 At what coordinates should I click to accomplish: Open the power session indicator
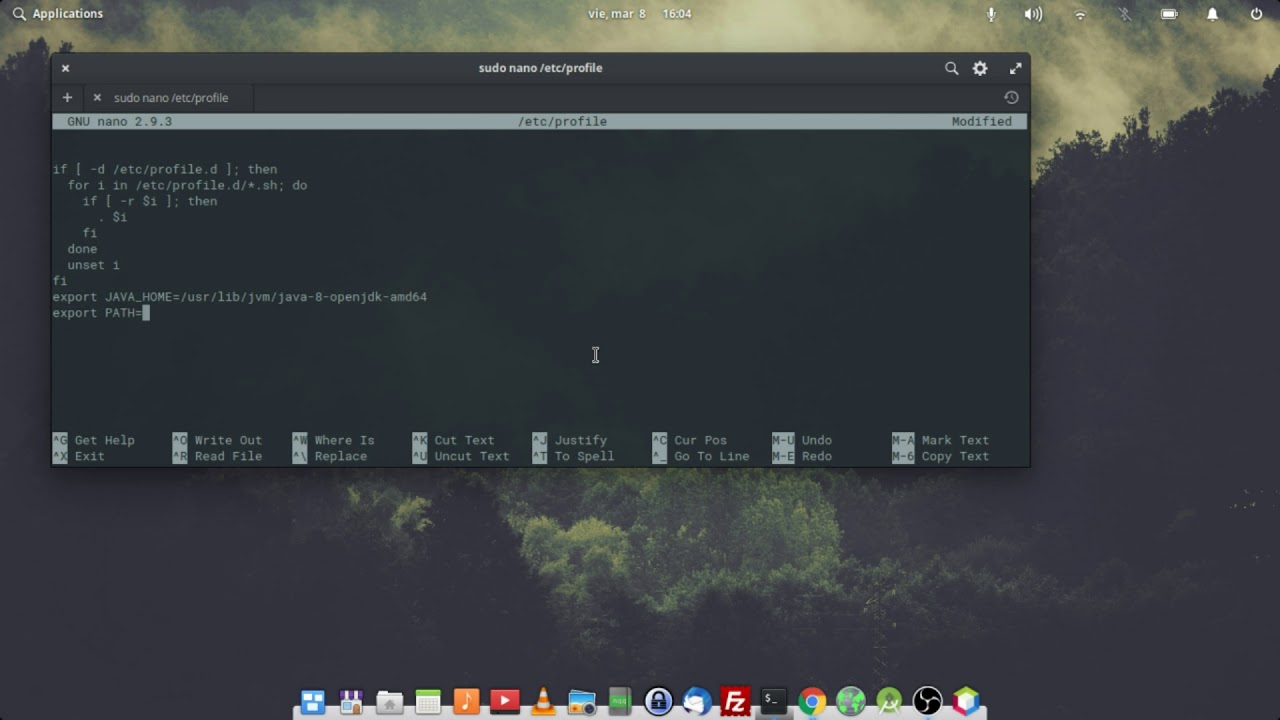1256,14
